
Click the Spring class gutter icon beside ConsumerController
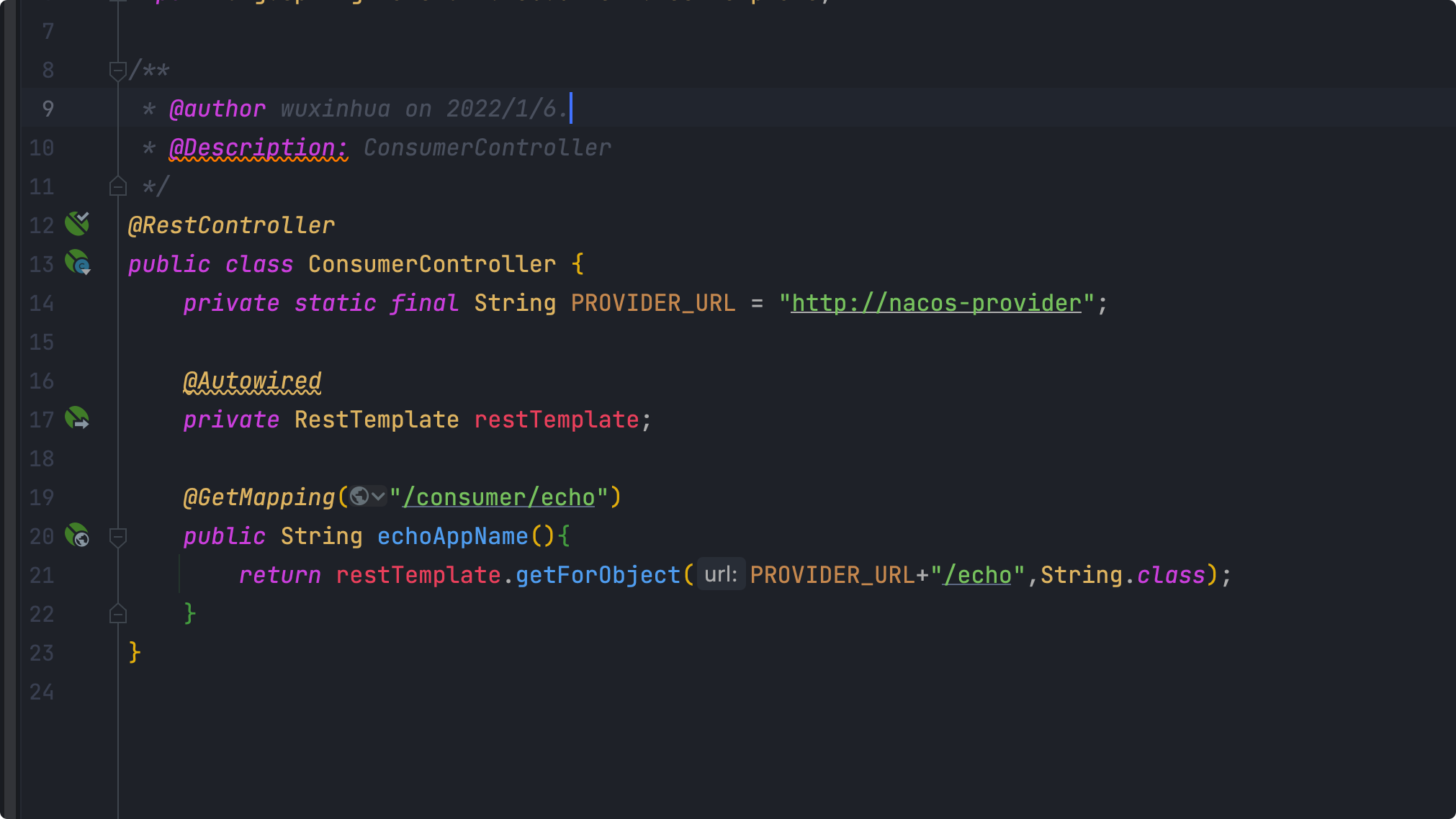click(x=77, y=263)
